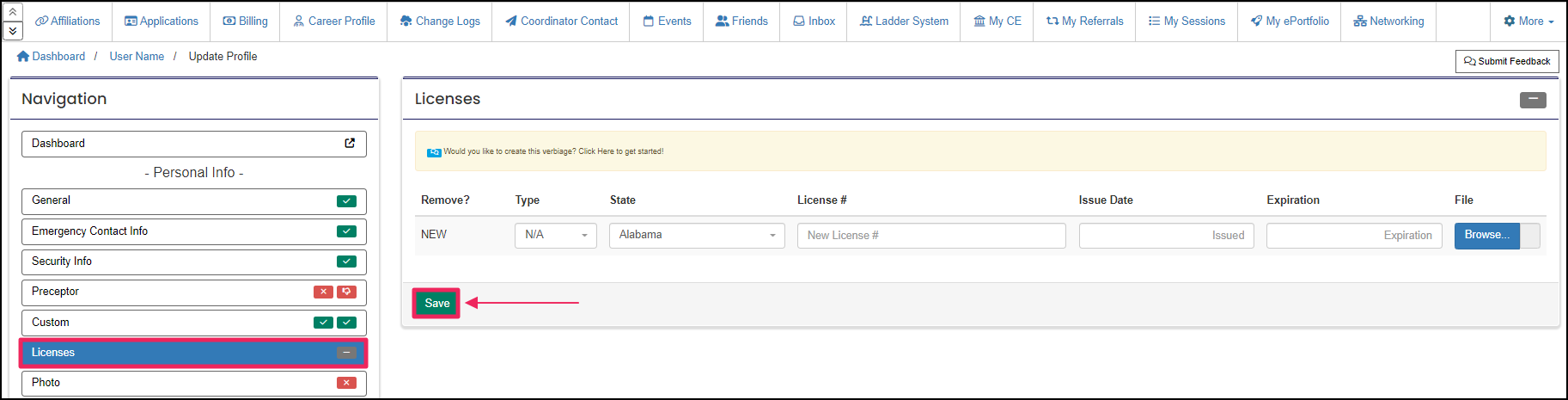
Task: Open the Inbox
Action: (814, 21)
